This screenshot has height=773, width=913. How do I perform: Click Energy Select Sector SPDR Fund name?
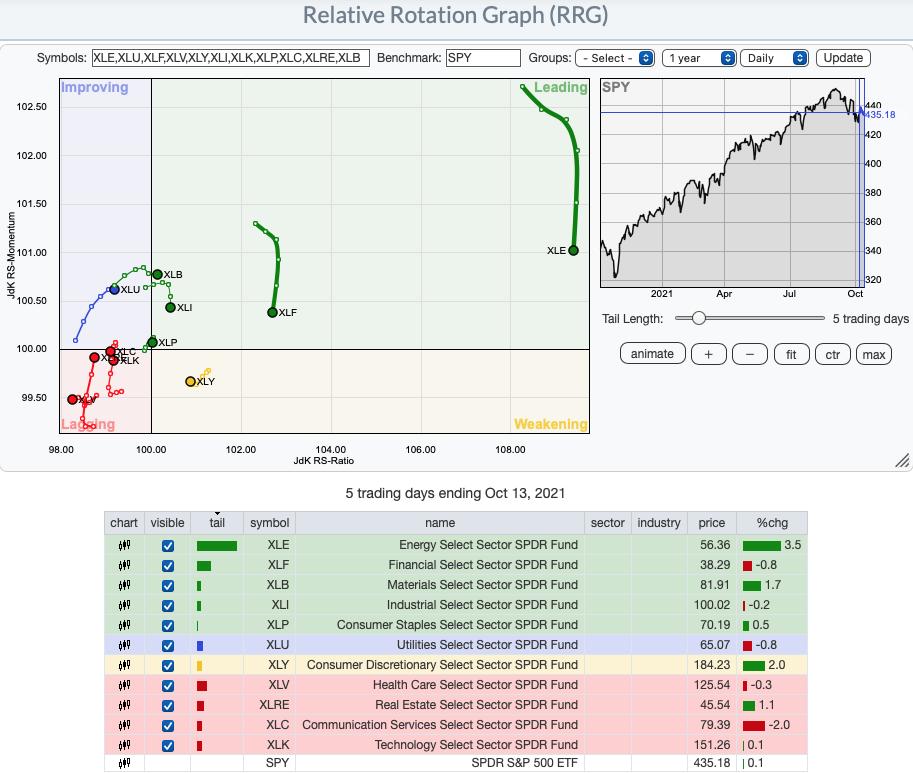[x=489, y=545]
